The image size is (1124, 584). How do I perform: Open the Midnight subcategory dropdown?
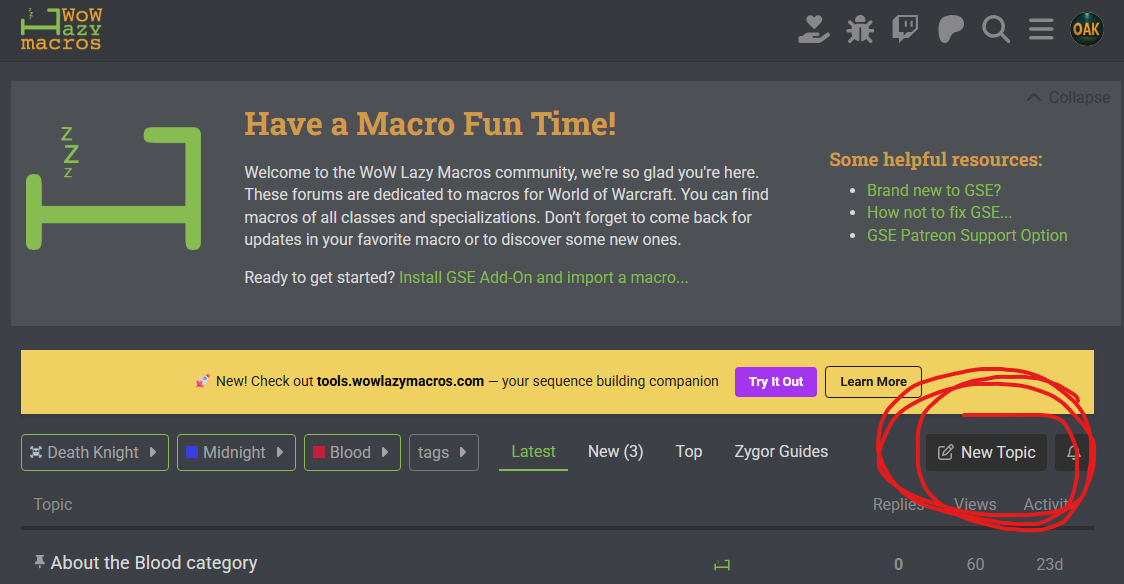click(236, 453)
